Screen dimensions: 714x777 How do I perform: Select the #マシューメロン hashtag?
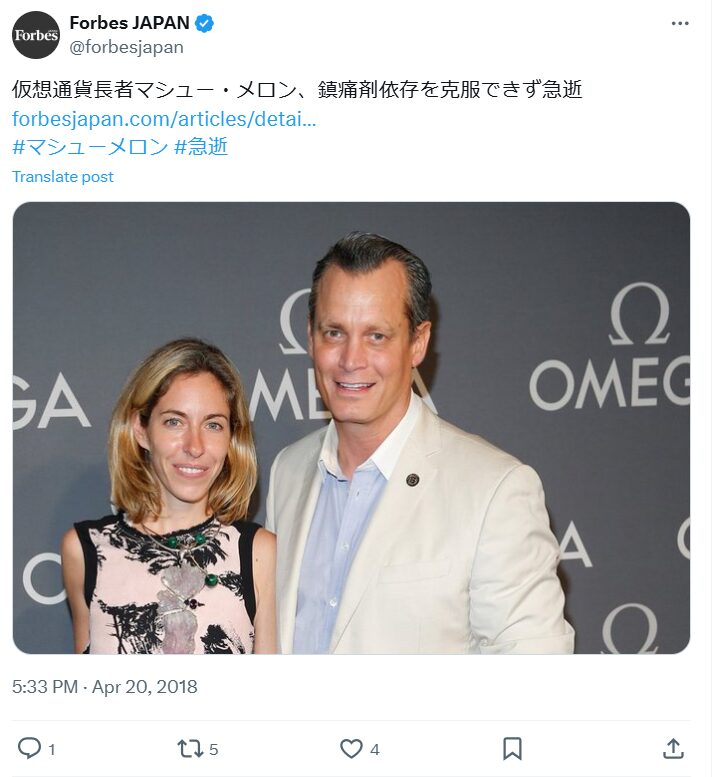90,147
